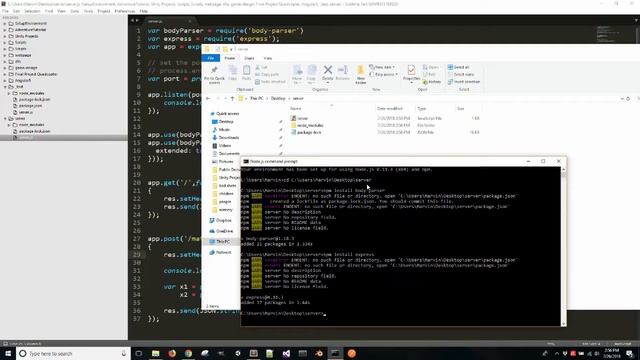Expand Final Project Quadcopter folder arrow
Image resolution: width=640 pixels, height=360 pixels.
tap(5, 74)
